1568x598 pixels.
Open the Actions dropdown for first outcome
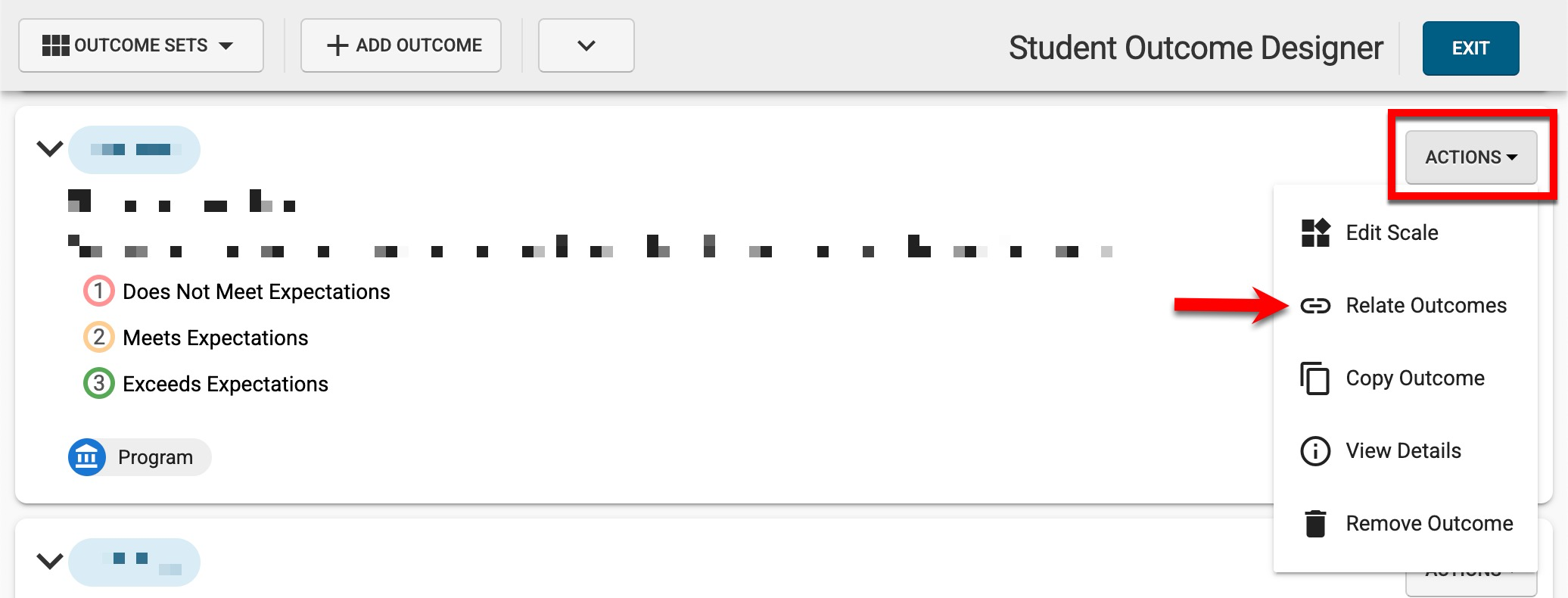click(x=1470, y=157)
